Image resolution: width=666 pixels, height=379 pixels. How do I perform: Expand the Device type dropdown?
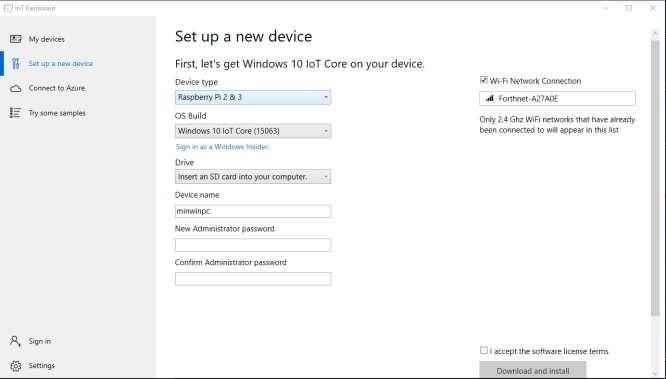(x=253, y=97)
